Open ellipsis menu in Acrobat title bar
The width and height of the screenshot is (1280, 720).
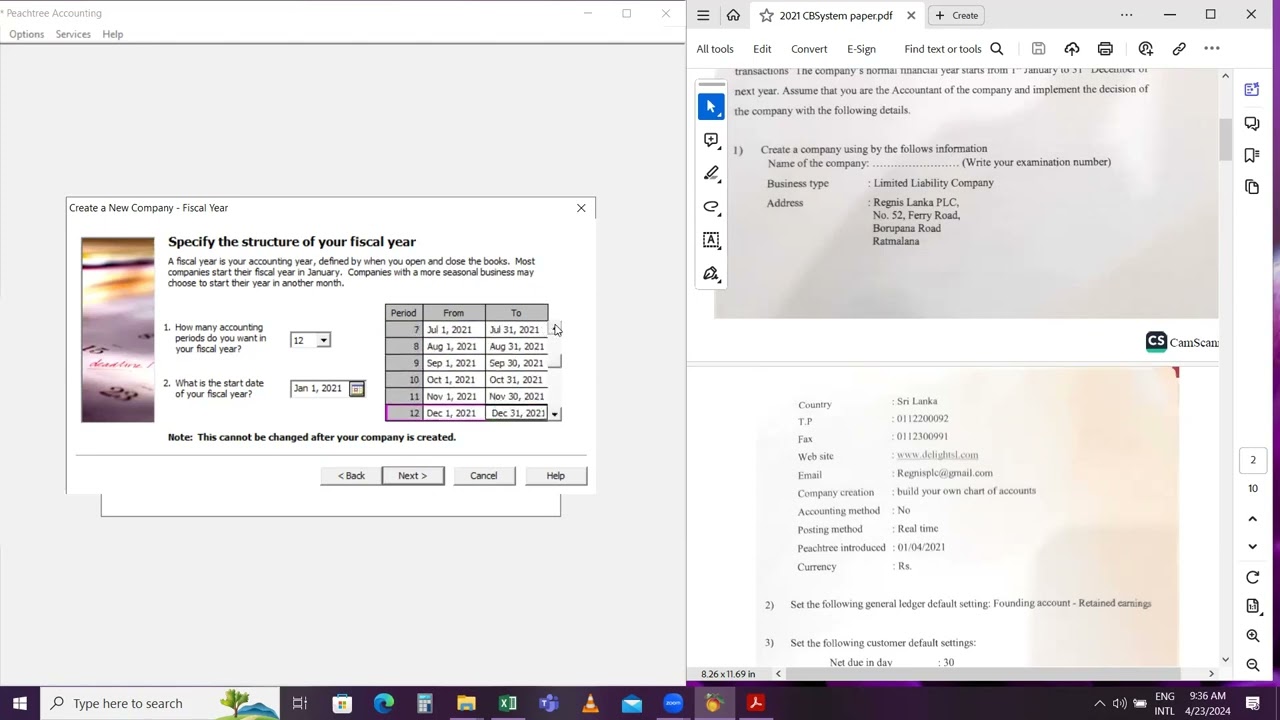[x=1126, y=15]
